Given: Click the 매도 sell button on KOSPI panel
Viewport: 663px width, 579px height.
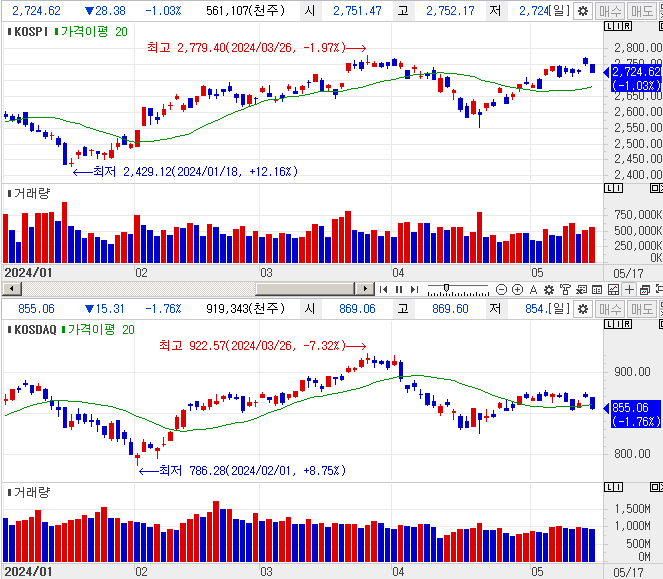Looking at the screenshot, I should pos(641,11).
